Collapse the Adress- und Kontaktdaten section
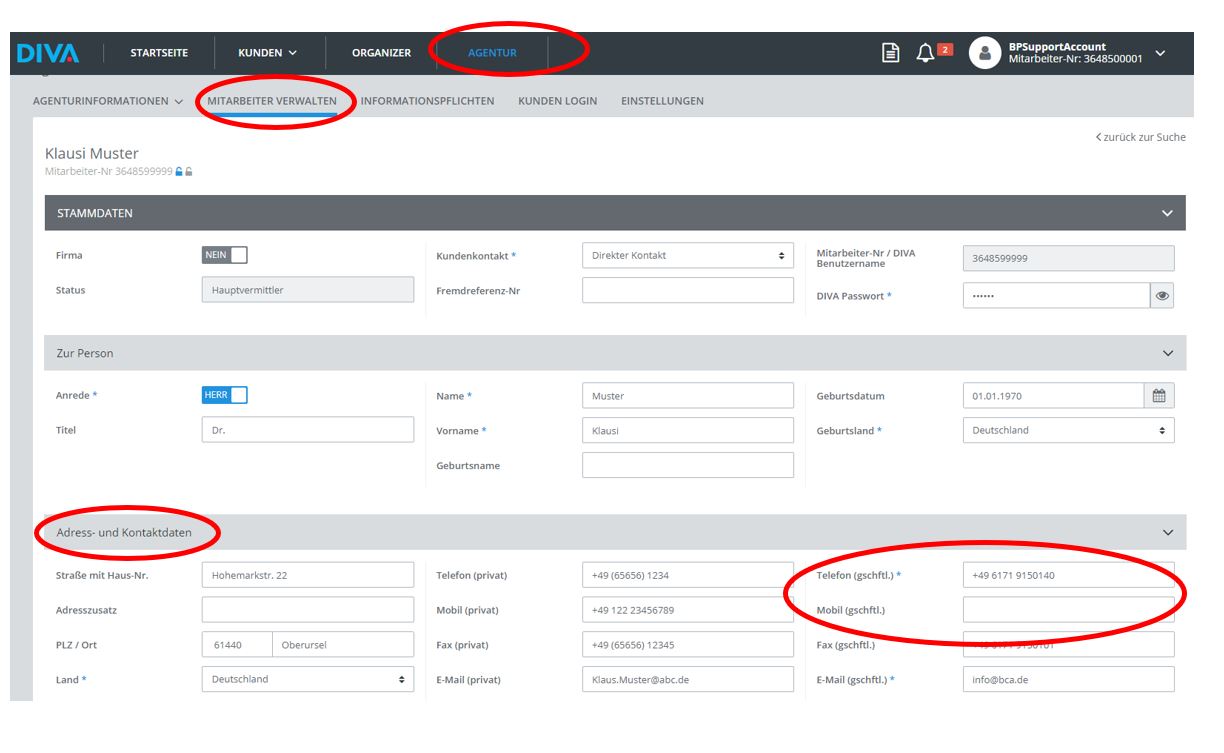 (1166, 533)
